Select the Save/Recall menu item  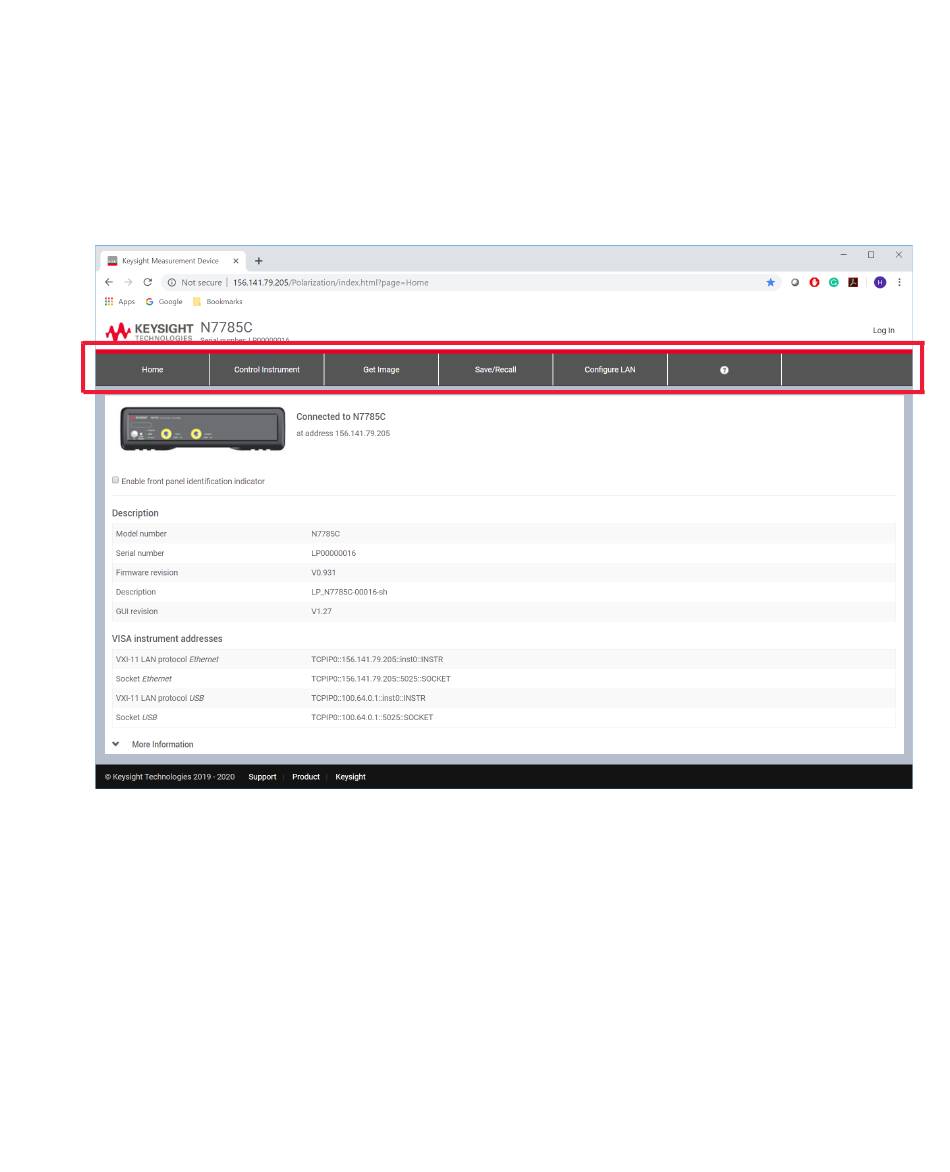pos(495,370)
